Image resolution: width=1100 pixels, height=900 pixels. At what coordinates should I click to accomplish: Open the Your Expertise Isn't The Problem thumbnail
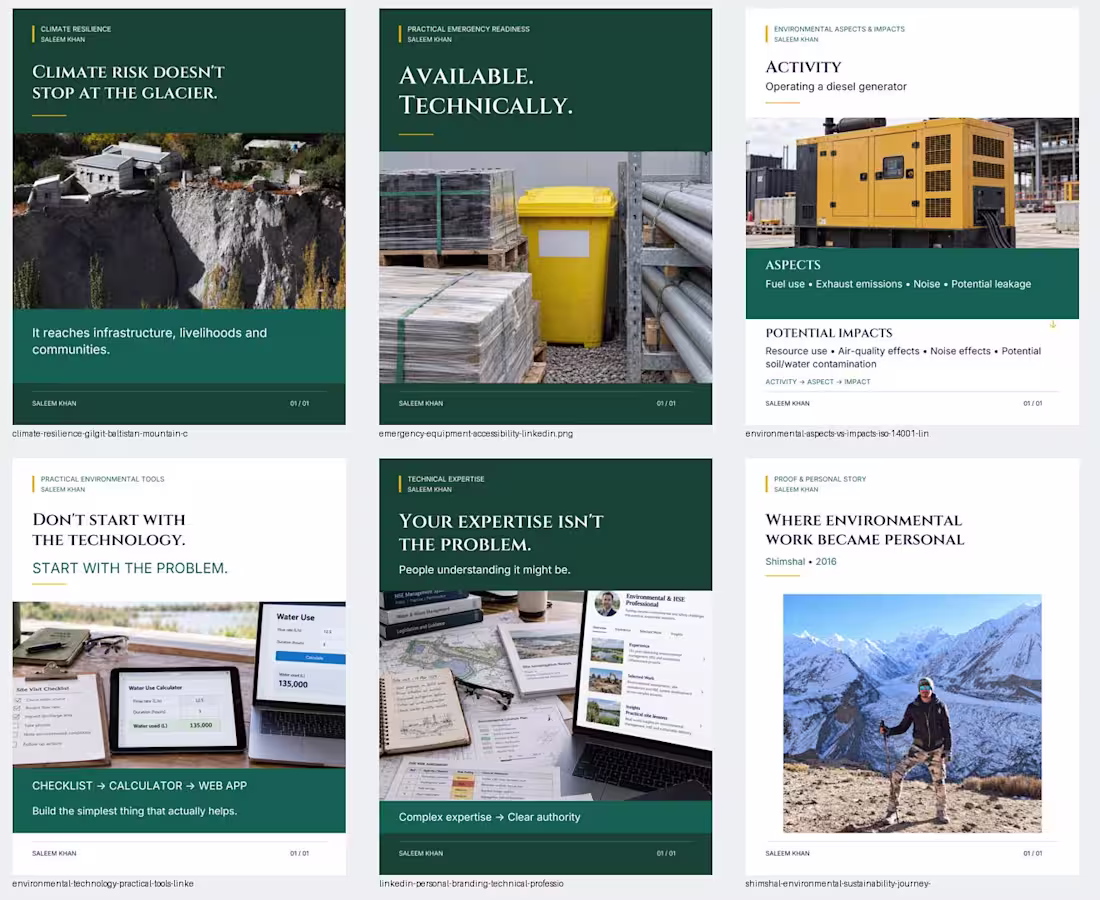click(x=545, y=666)
